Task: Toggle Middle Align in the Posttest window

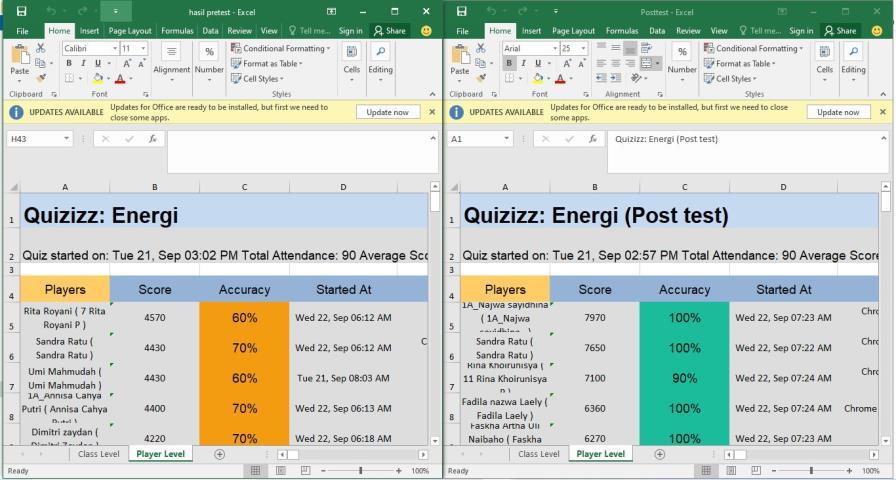Action: coord(615,49)
